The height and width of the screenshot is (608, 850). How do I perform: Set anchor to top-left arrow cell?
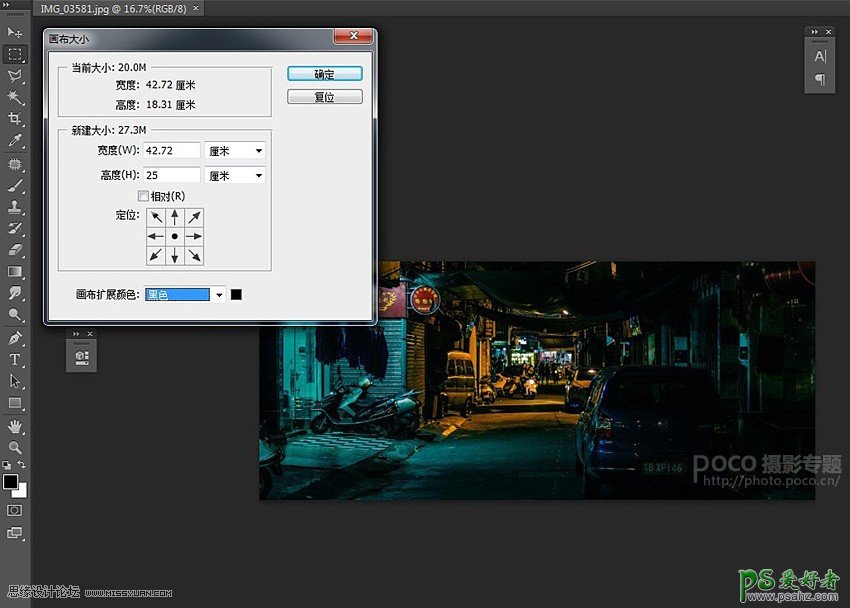point(156,217)
